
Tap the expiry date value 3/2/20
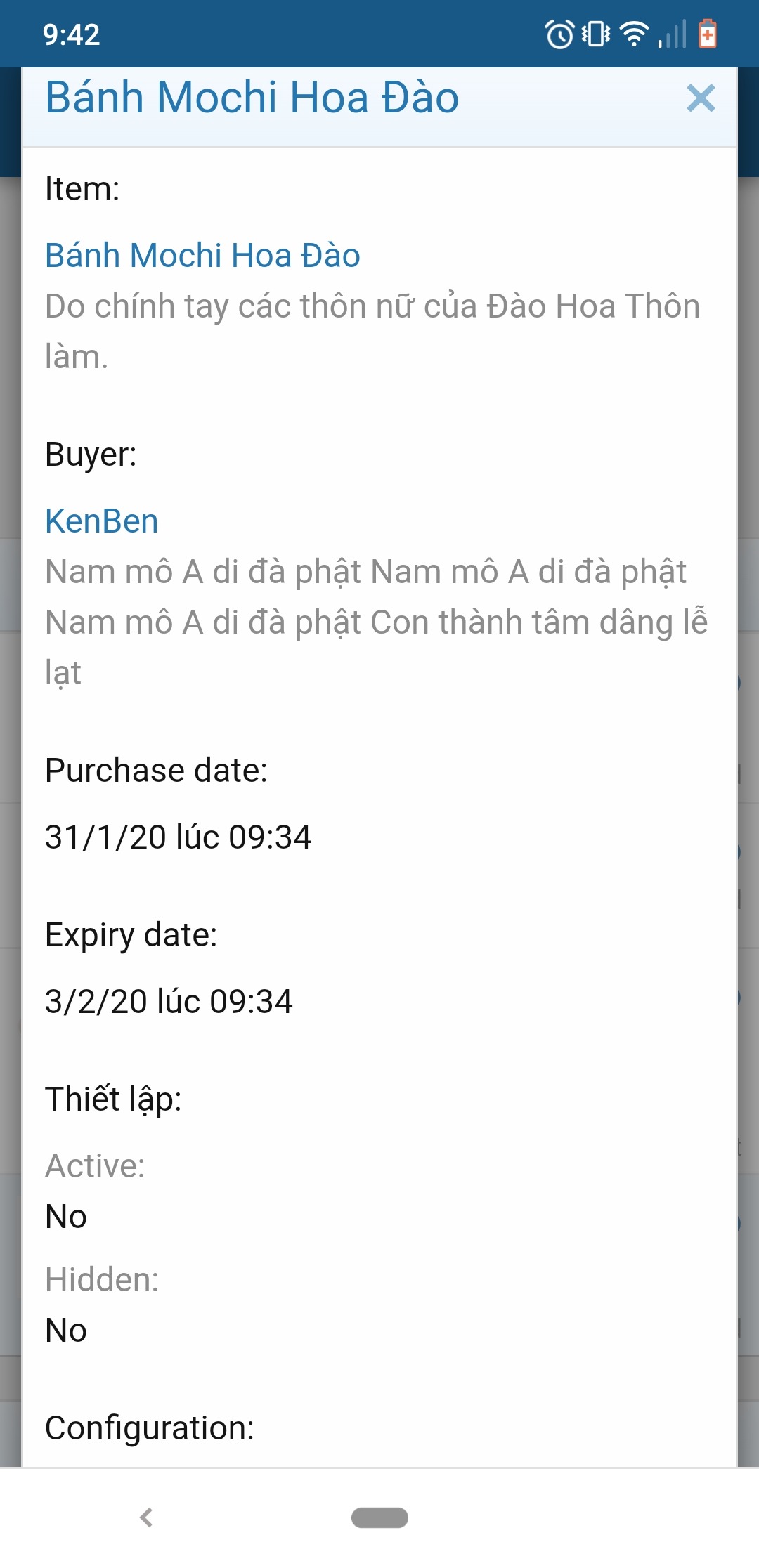pos(169,1001)
